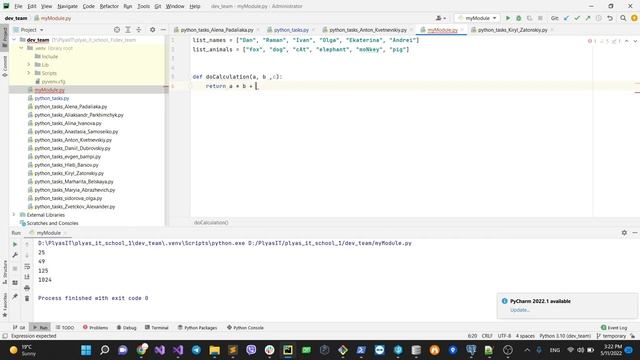Open Project panel gear options
640x360 pixels.
(152, 30)
